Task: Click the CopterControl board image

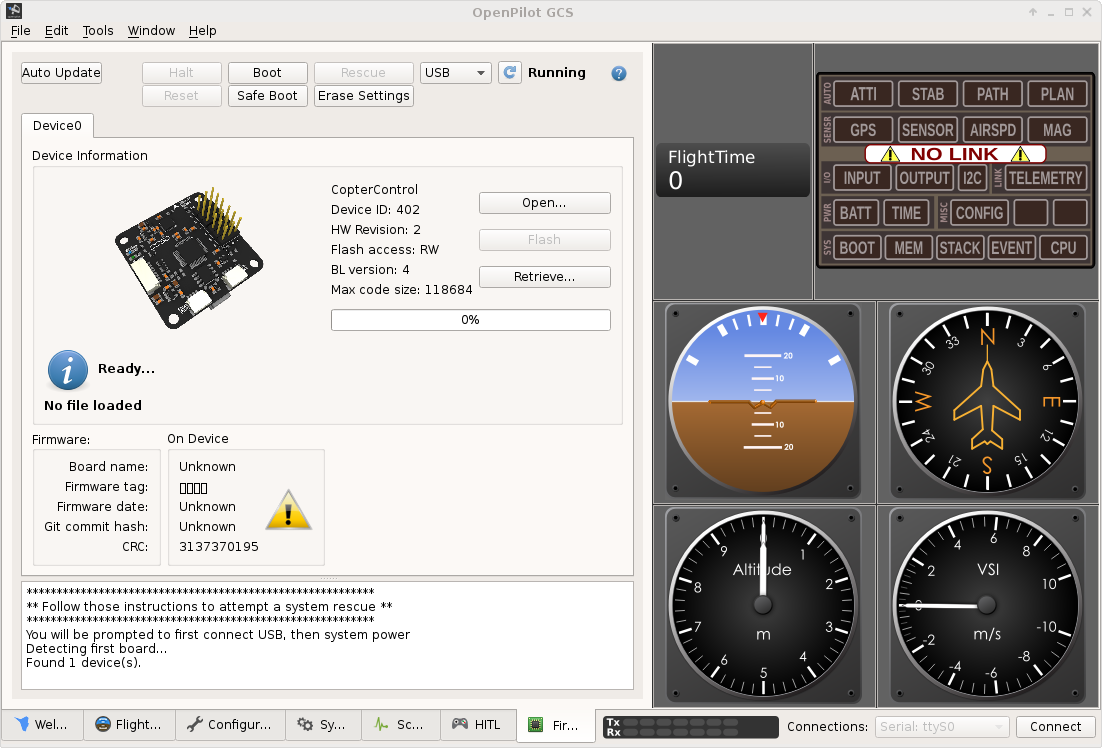Action: (x=189, y=258)
